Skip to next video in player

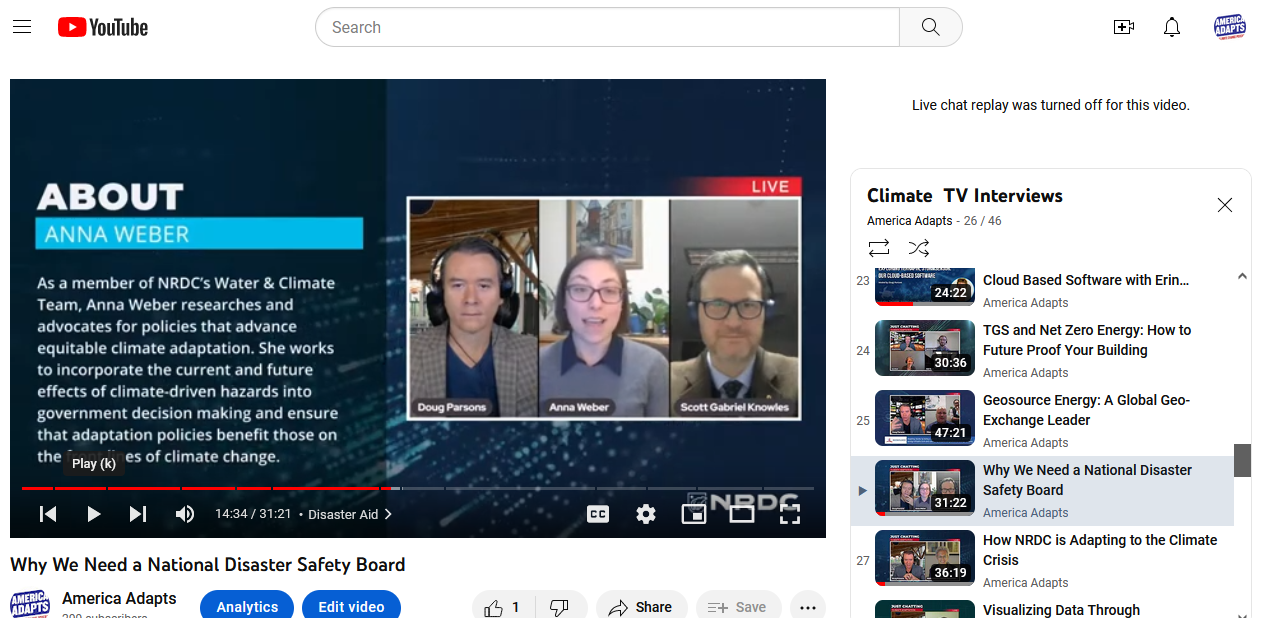coord(138,514)
